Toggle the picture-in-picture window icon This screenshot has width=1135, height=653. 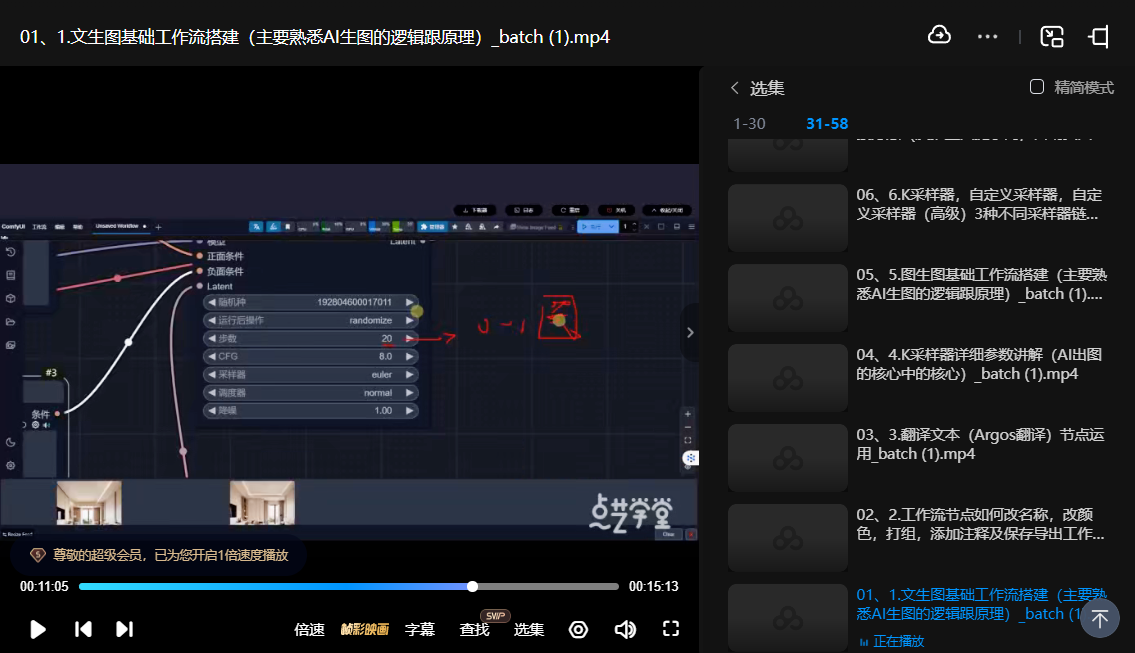(1051, 37)
